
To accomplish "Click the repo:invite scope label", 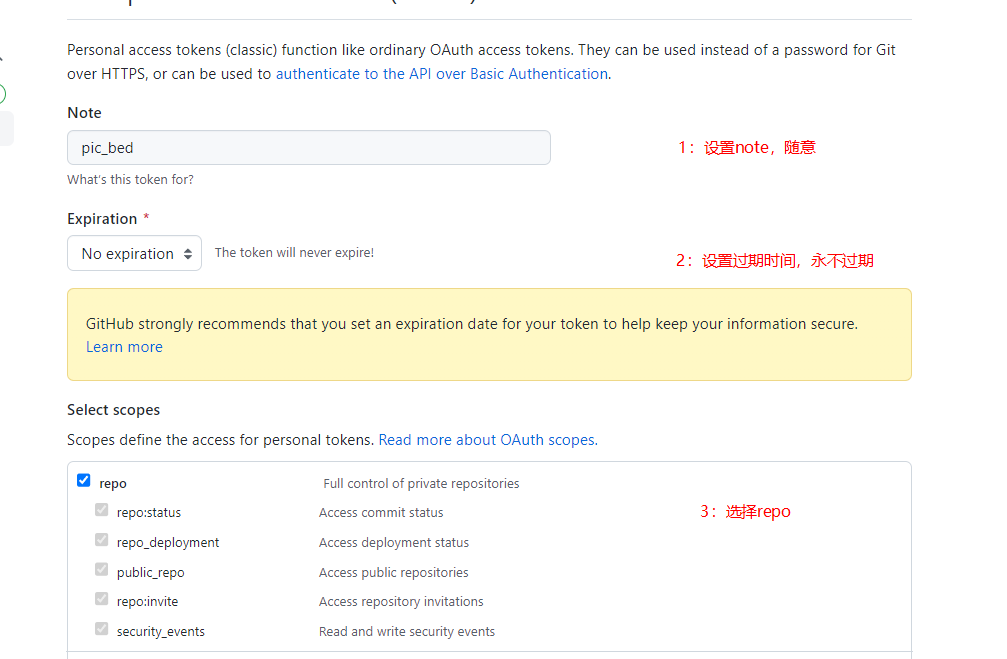I will click(x=147, y=602).
